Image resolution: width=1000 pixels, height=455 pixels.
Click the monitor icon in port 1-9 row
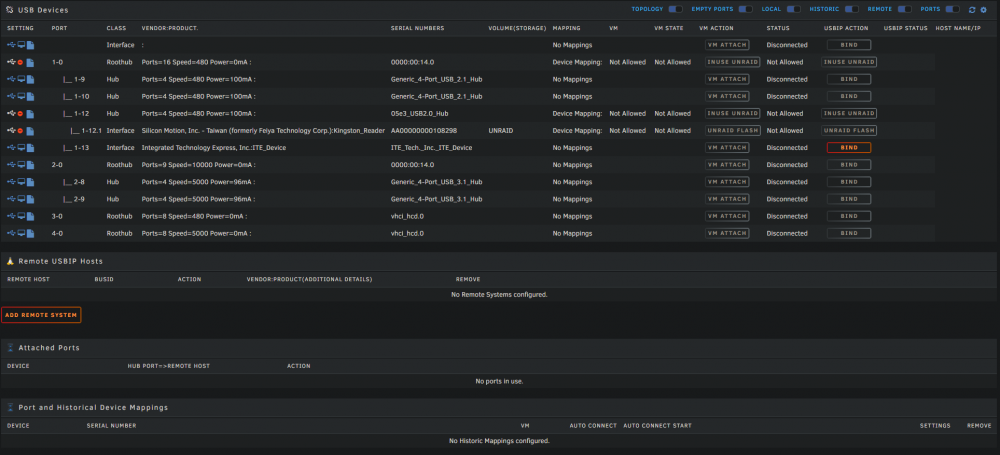[x=21, y=79]
